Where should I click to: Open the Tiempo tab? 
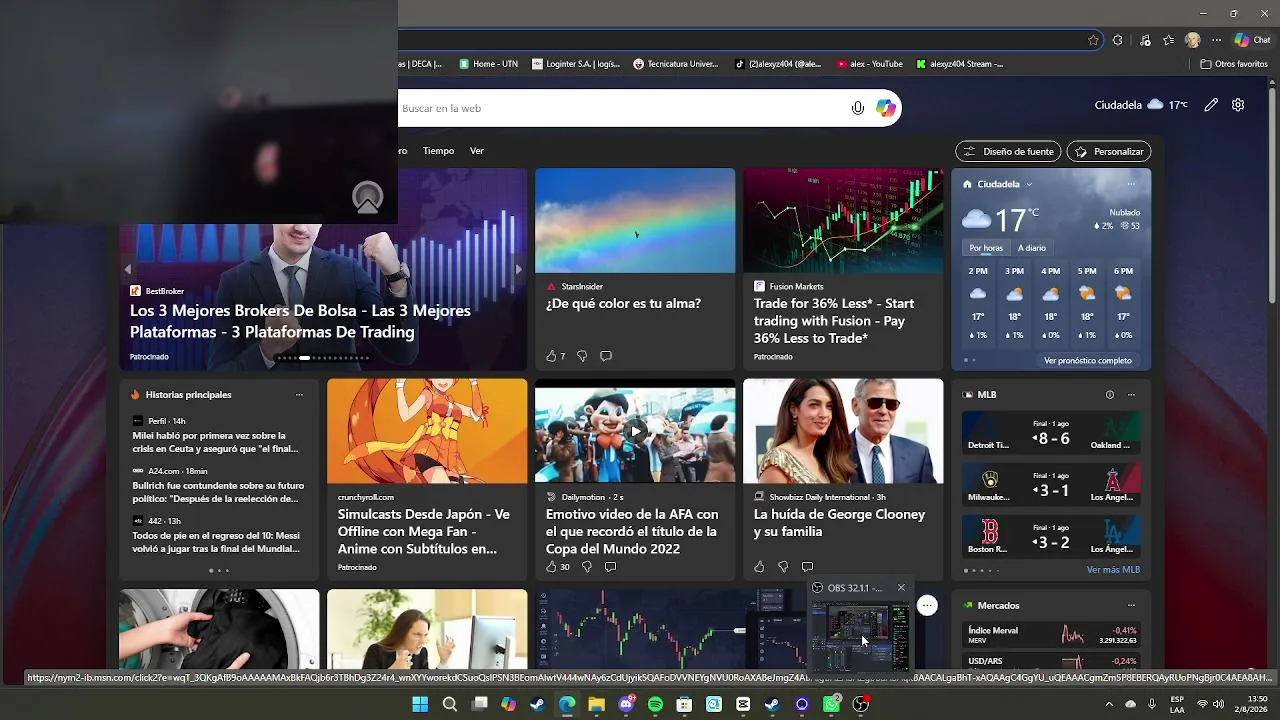coord(438,151)
